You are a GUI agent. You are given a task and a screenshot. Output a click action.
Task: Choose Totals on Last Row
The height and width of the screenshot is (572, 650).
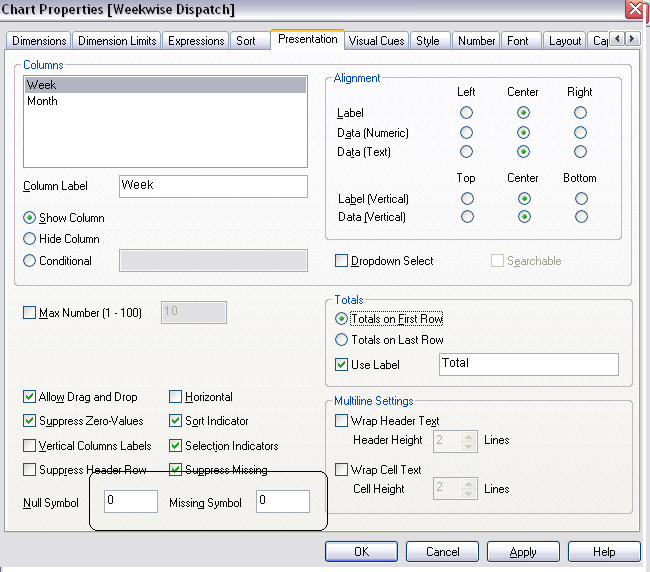(x=342, y=340)
